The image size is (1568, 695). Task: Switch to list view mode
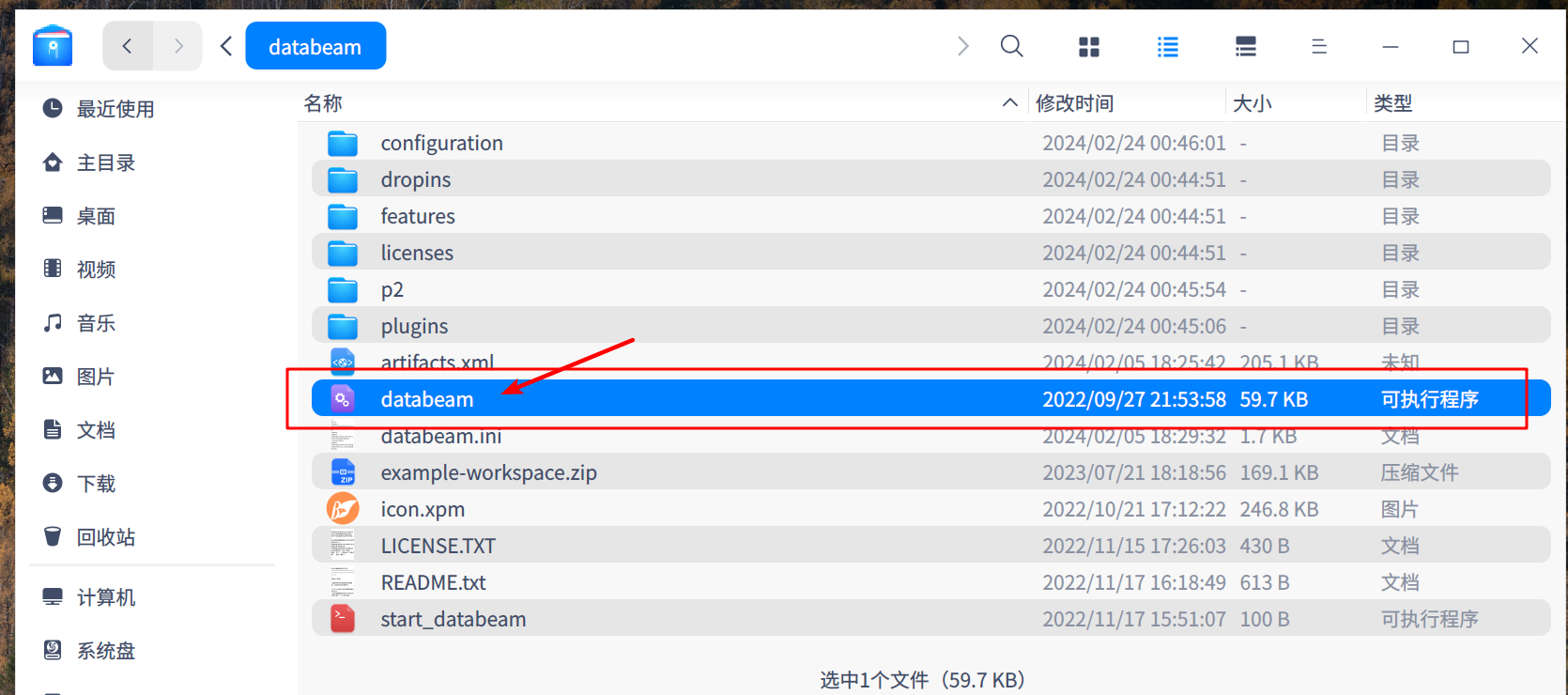coord(1168,47)
